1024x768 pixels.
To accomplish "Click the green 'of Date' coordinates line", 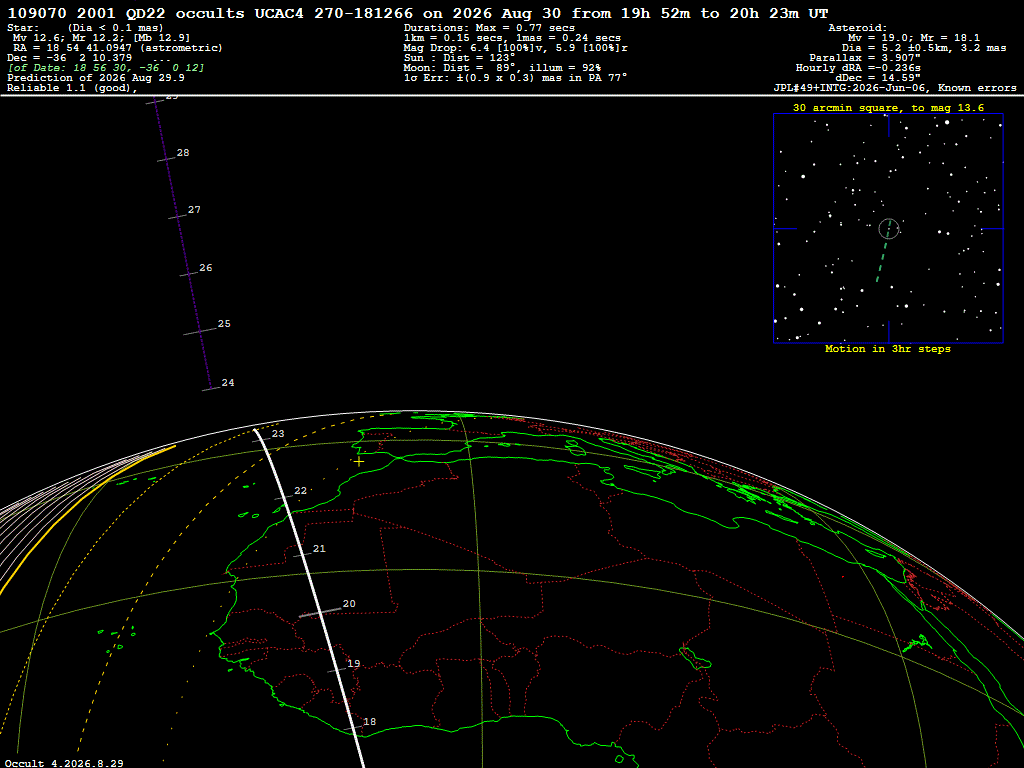I will pos(106,68).
